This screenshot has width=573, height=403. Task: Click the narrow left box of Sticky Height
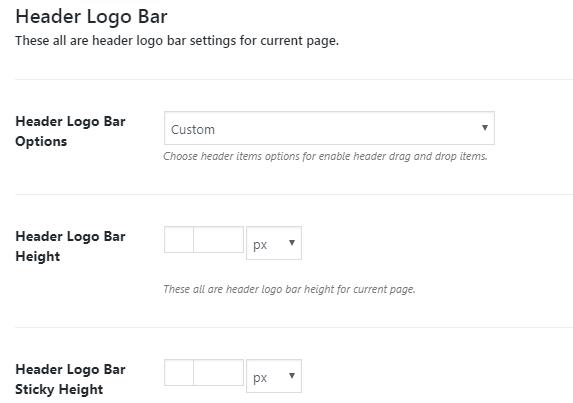[179, 372]
